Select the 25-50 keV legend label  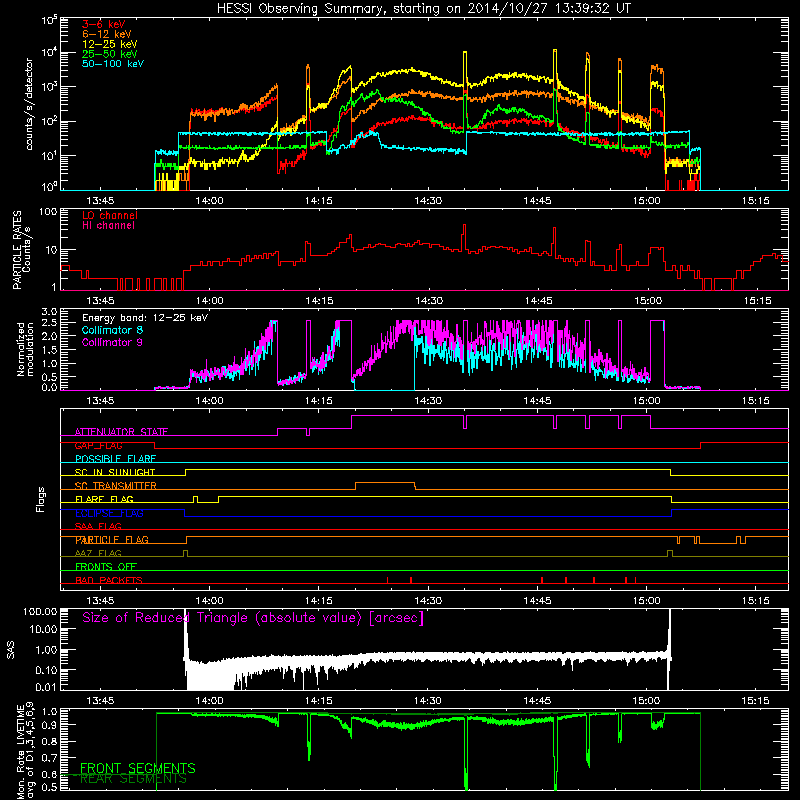(x=110, y=54)
